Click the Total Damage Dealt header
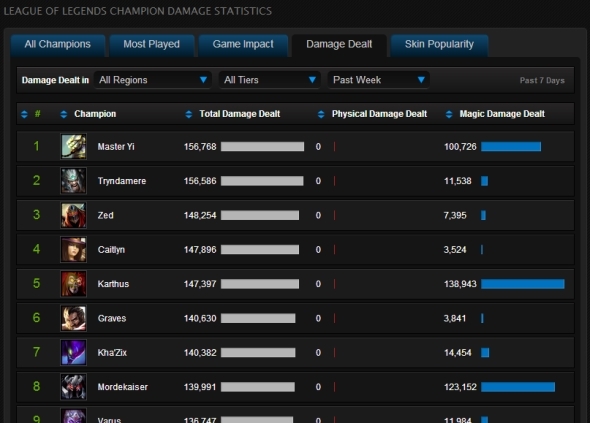Screen dimensions: 590x423 pyautogui.click(x=240, y=114)
